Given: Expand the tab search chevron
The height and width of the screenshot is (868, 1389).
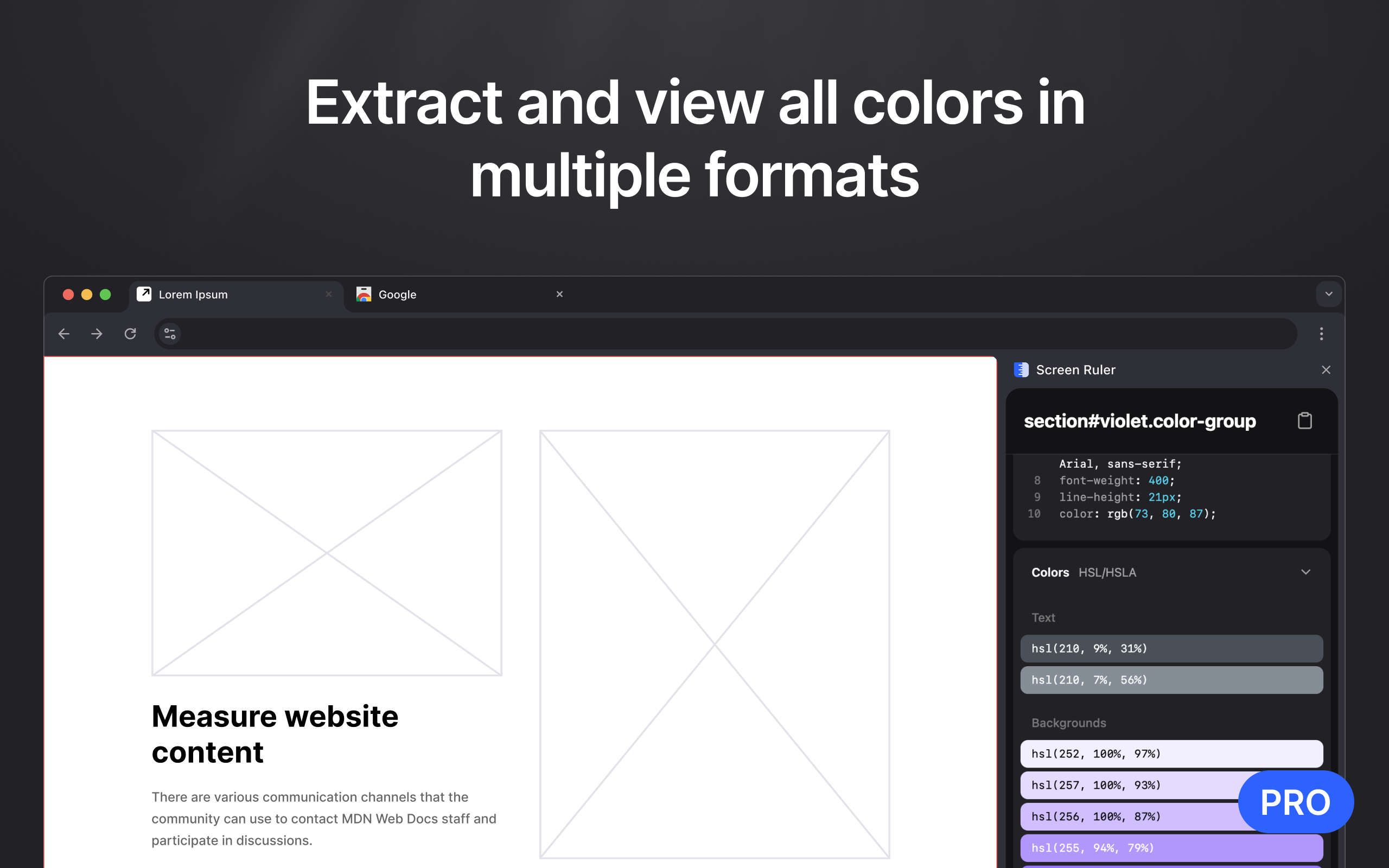Looking at the screenshot, I should [1328, 294].
